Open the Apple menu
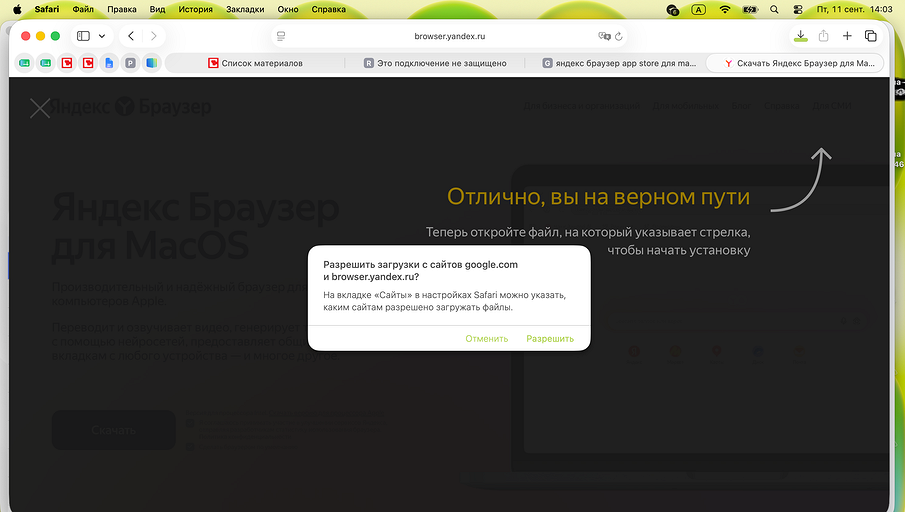This screenshot has height=512, width=905. pos(17,9)
